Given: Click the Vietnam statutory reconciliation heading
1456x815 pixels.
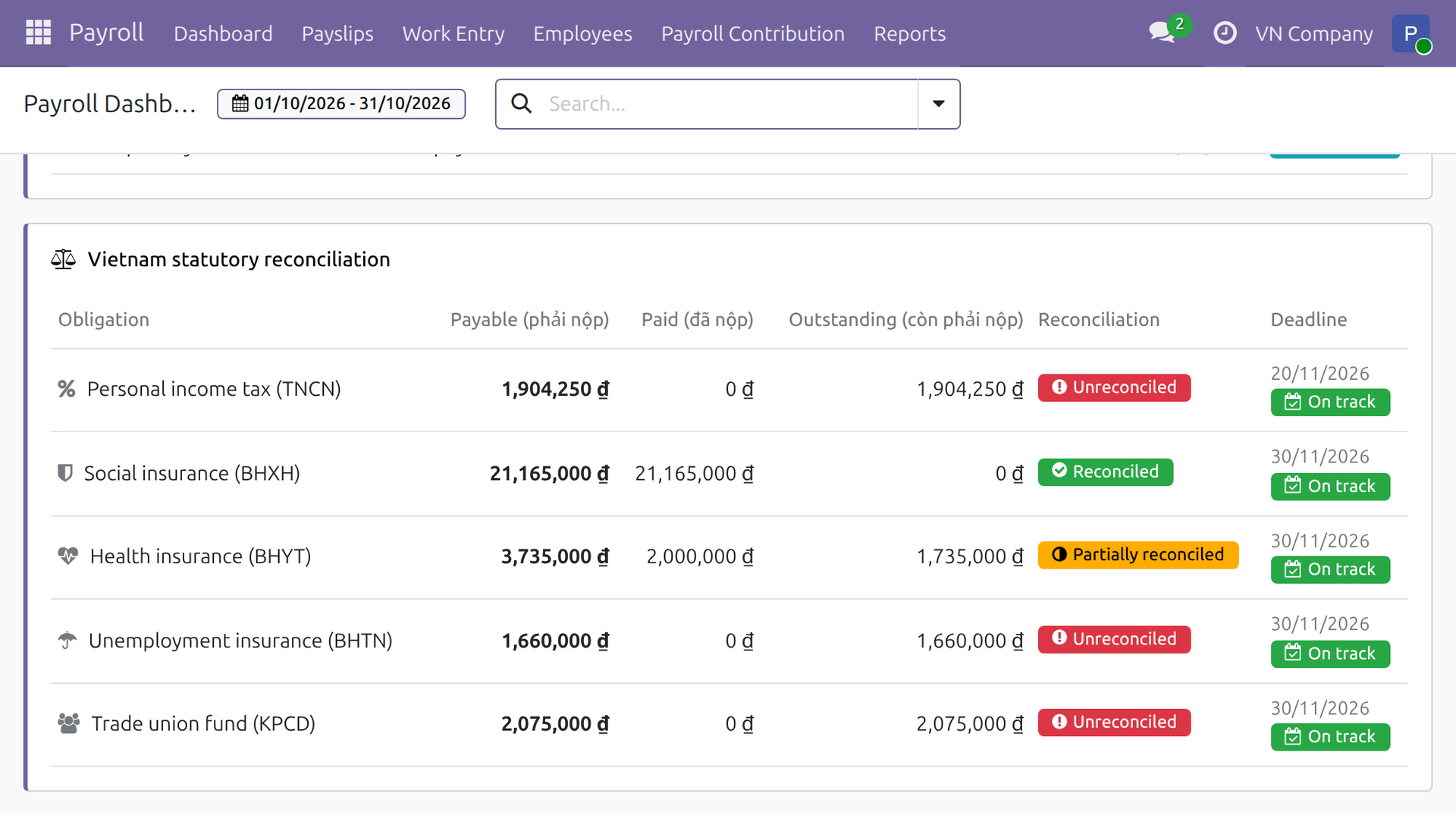Looking at the screenshot, I should (x=239, y=259).
